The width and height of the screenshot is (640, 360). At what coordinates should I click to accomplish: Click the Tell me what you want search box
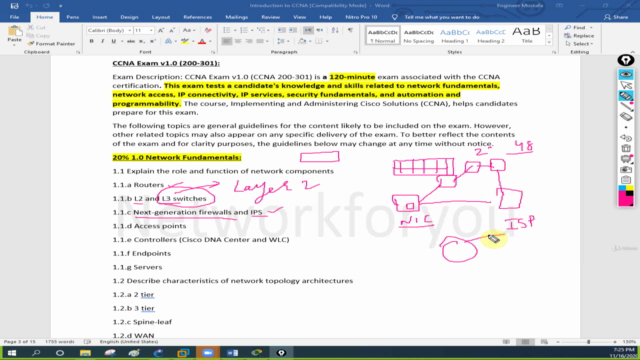tap(442, 17)
